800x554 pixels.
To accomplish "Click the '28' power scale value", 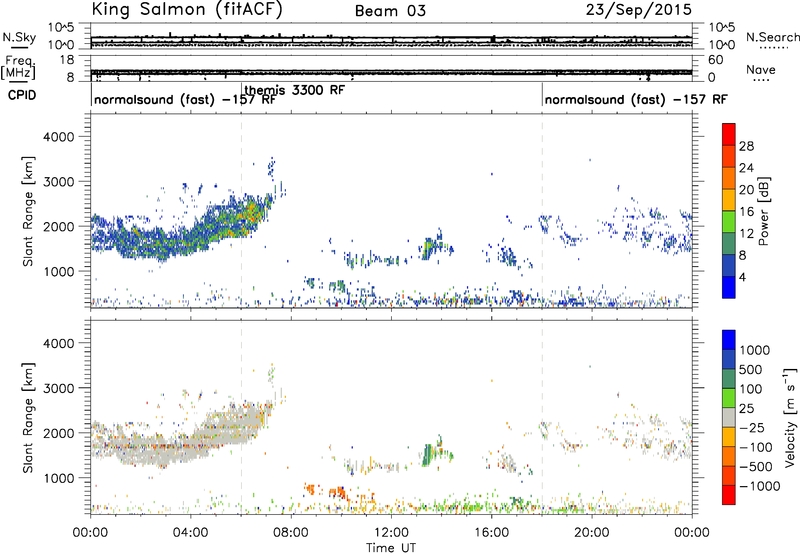I will (x=746, y=146).
